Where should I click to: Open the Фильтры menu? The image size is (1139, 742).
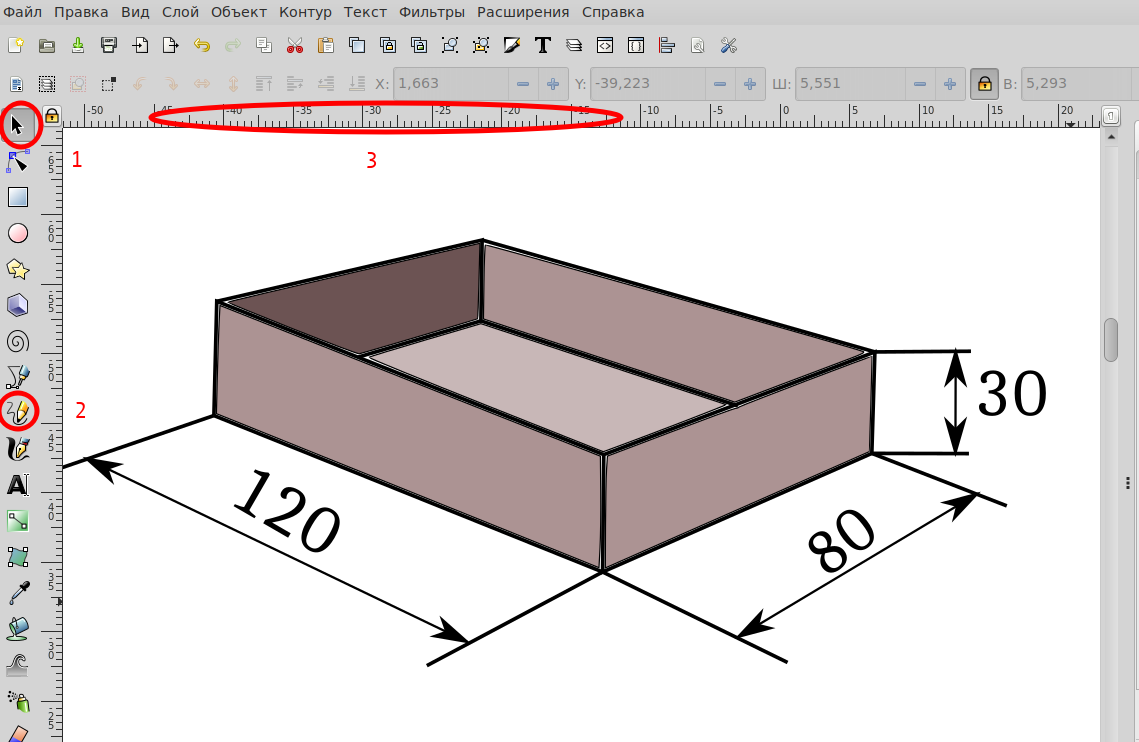click(x=432, y=12)
